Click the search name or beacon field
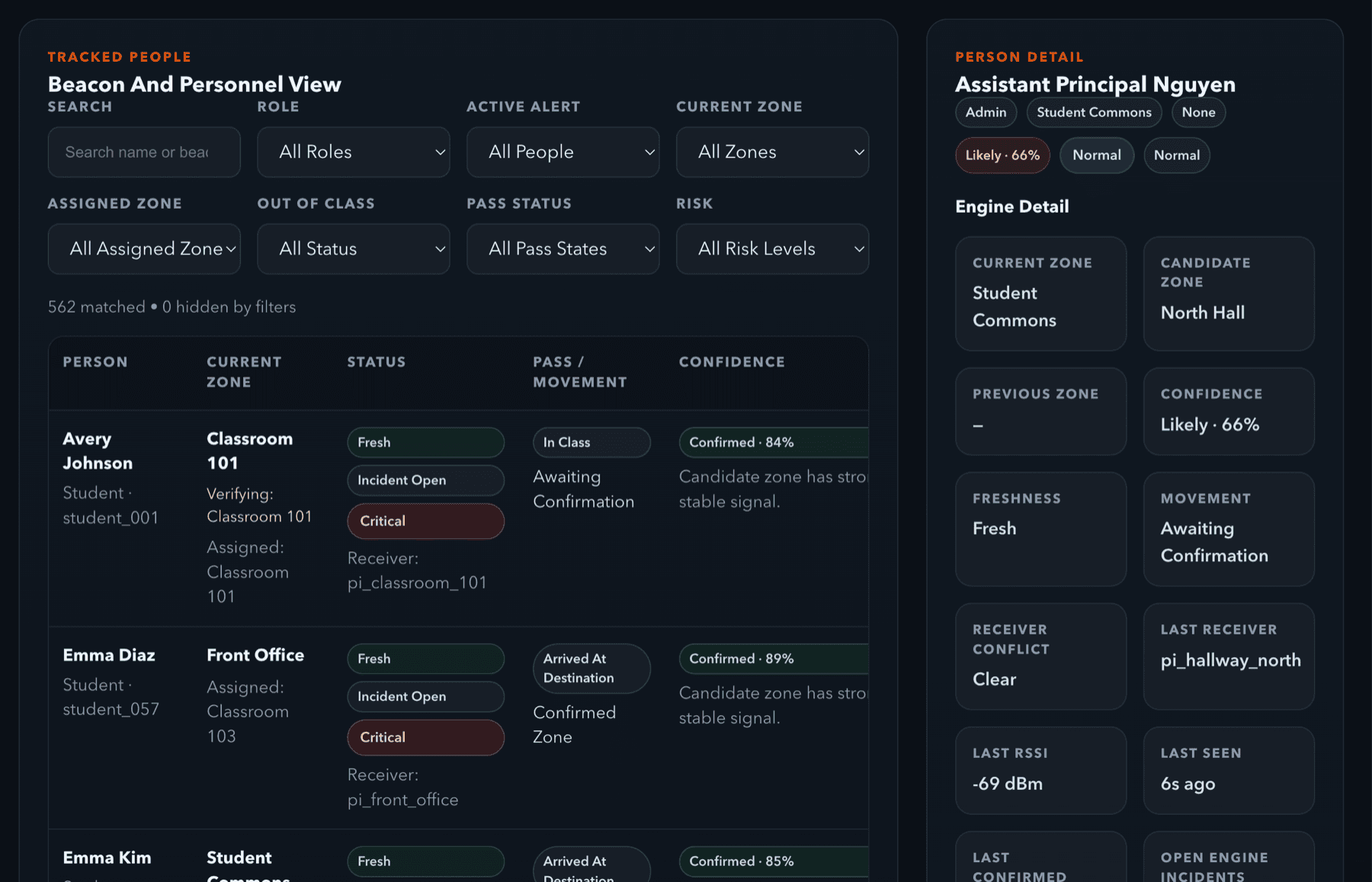Image resolution: width=1372 pixels, height=882 pixels. (144, 152)
